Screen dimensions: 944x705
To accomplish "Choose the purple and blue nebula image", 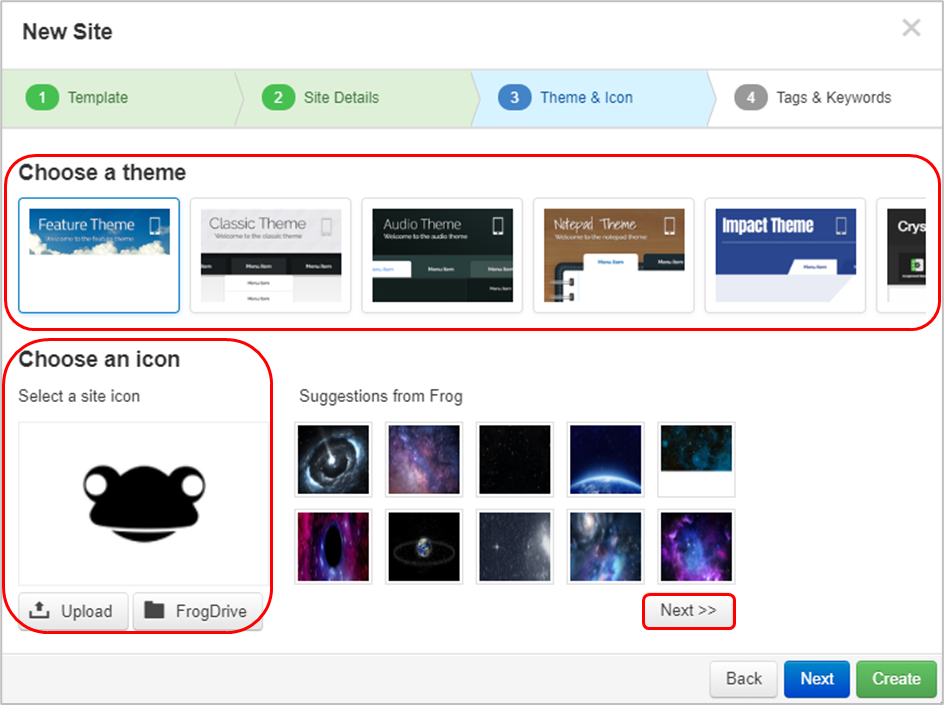I will [696, 547].
